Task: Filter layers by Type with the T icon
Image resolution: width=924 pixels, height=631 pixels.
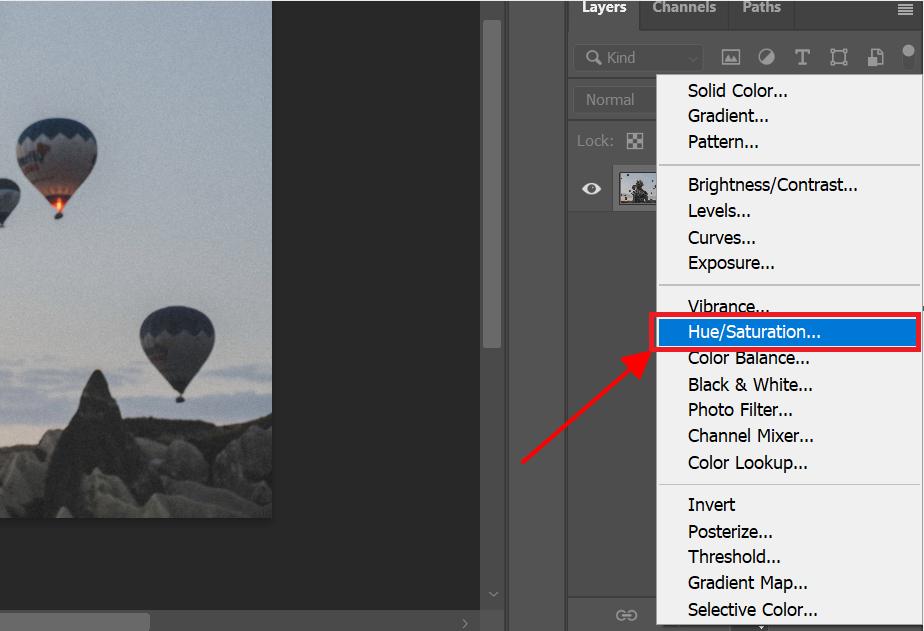Action: click(x=802, y=57)
